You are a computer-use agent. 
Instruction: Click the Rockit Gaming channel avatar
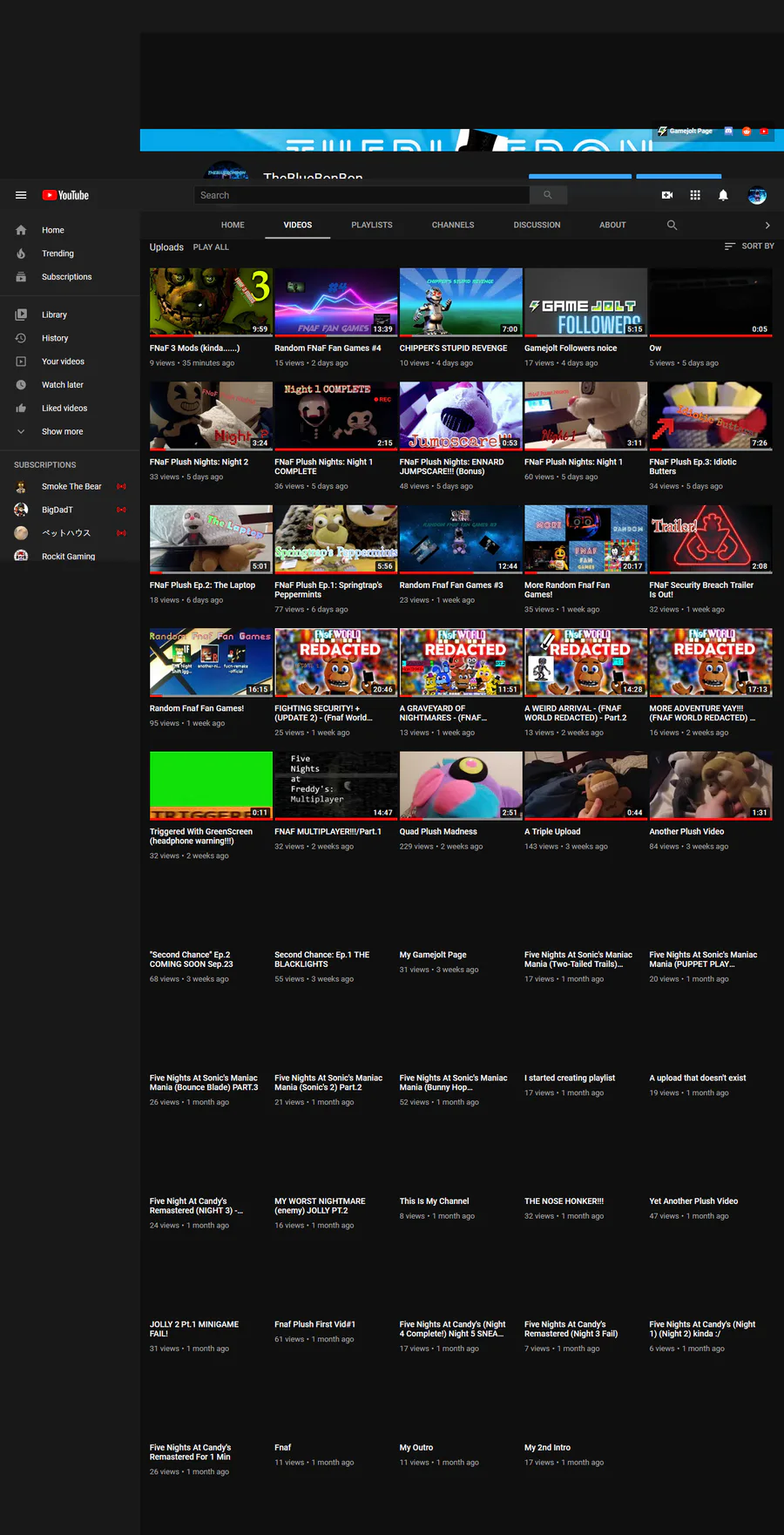[x=21, y=556]
